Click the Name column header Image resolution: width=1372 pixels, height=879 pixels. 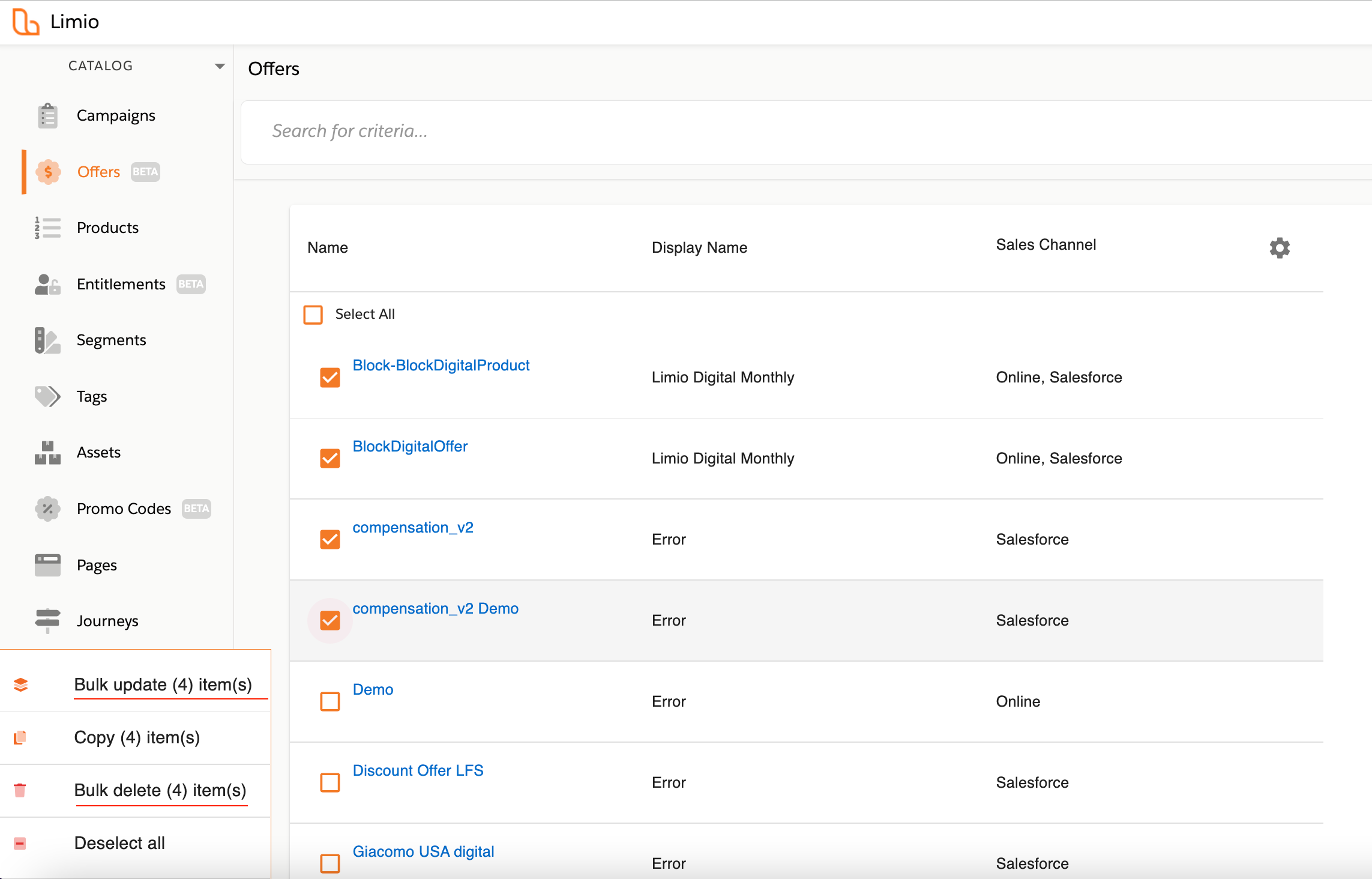(328, 248)
